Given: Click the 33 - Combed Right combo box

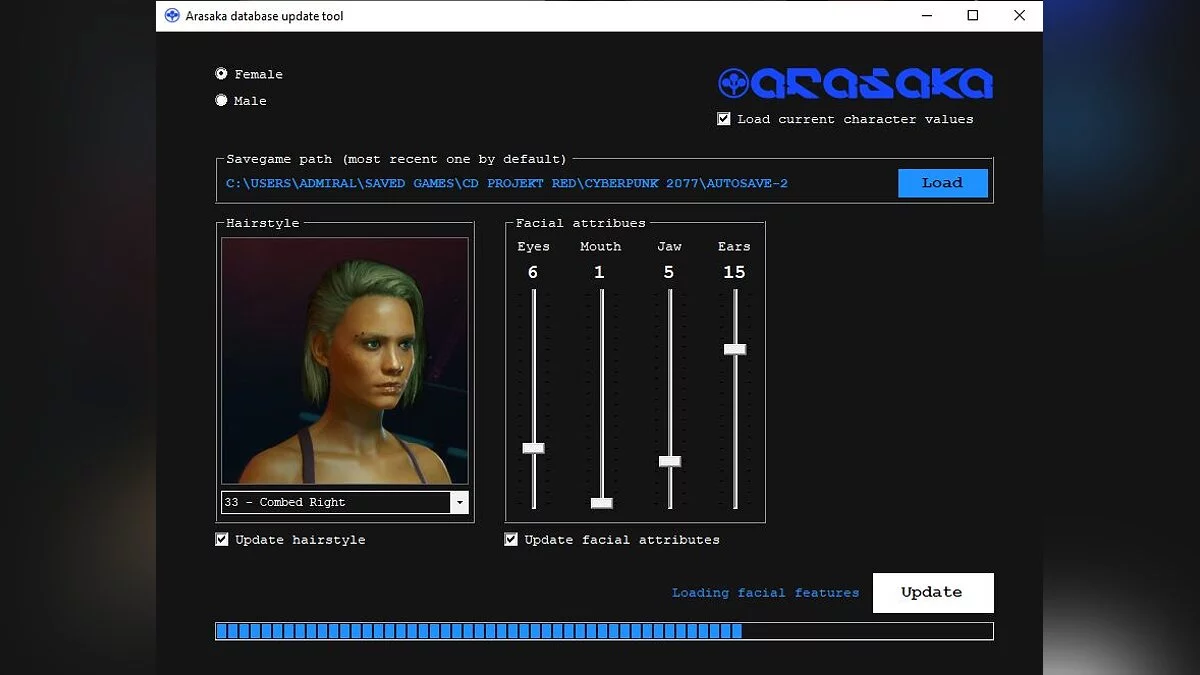Looking at the screenshot, I should point(335,502).
